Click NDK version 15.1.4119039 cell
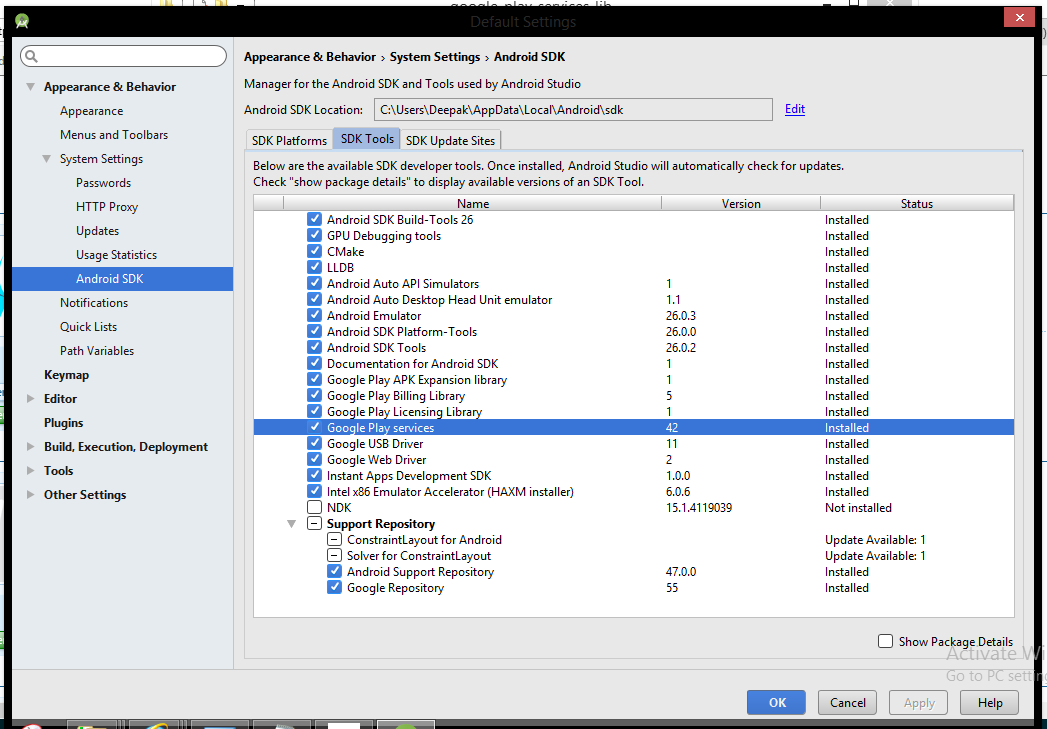 click(699, 508)
